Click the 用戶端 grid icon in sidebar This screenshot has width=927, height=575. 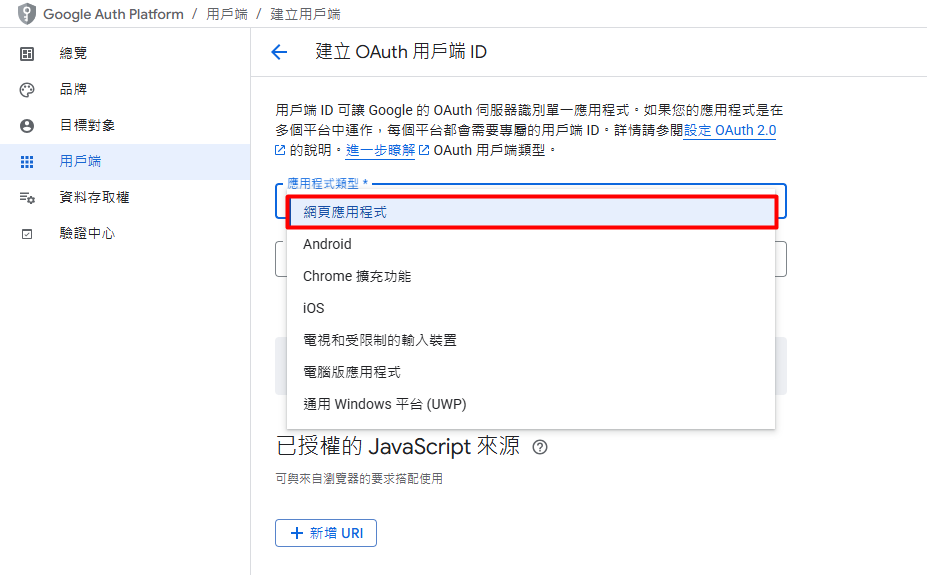27,162
